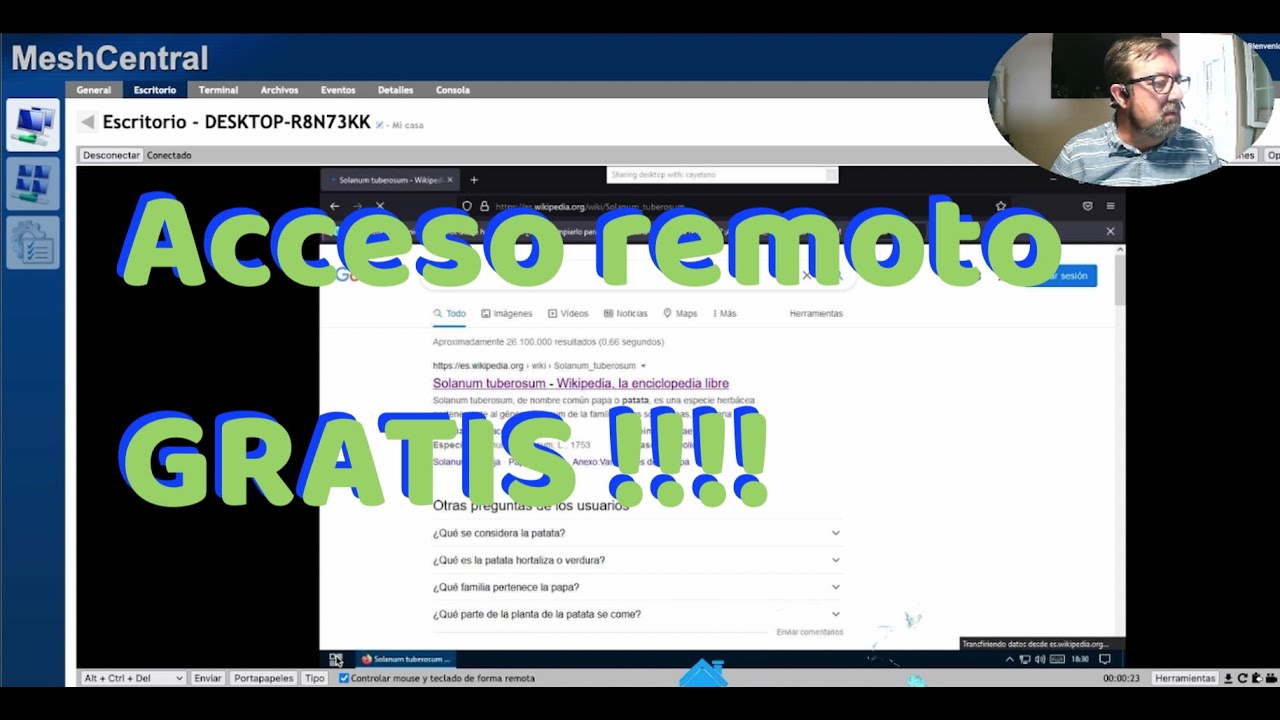Click Herramientas under Google search bar
The image size is (1280, 720).
click(816, 313)
